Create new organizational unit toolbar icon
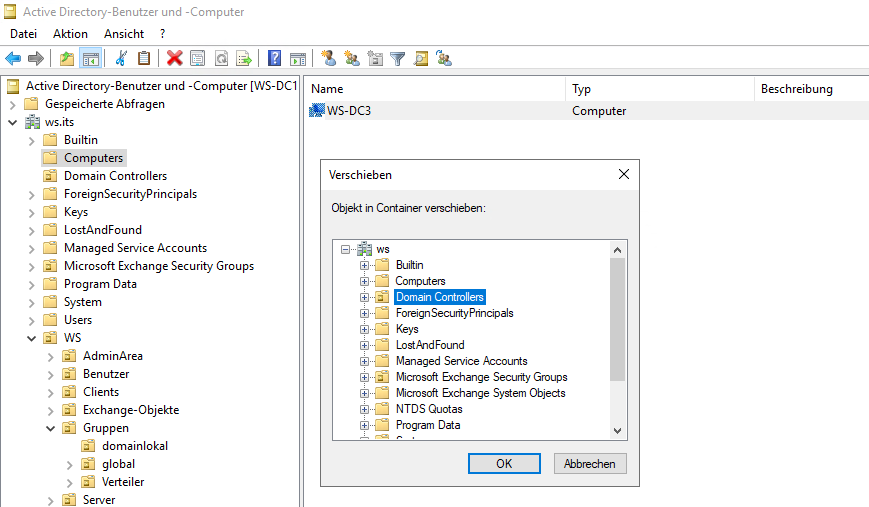 [375, 58]
